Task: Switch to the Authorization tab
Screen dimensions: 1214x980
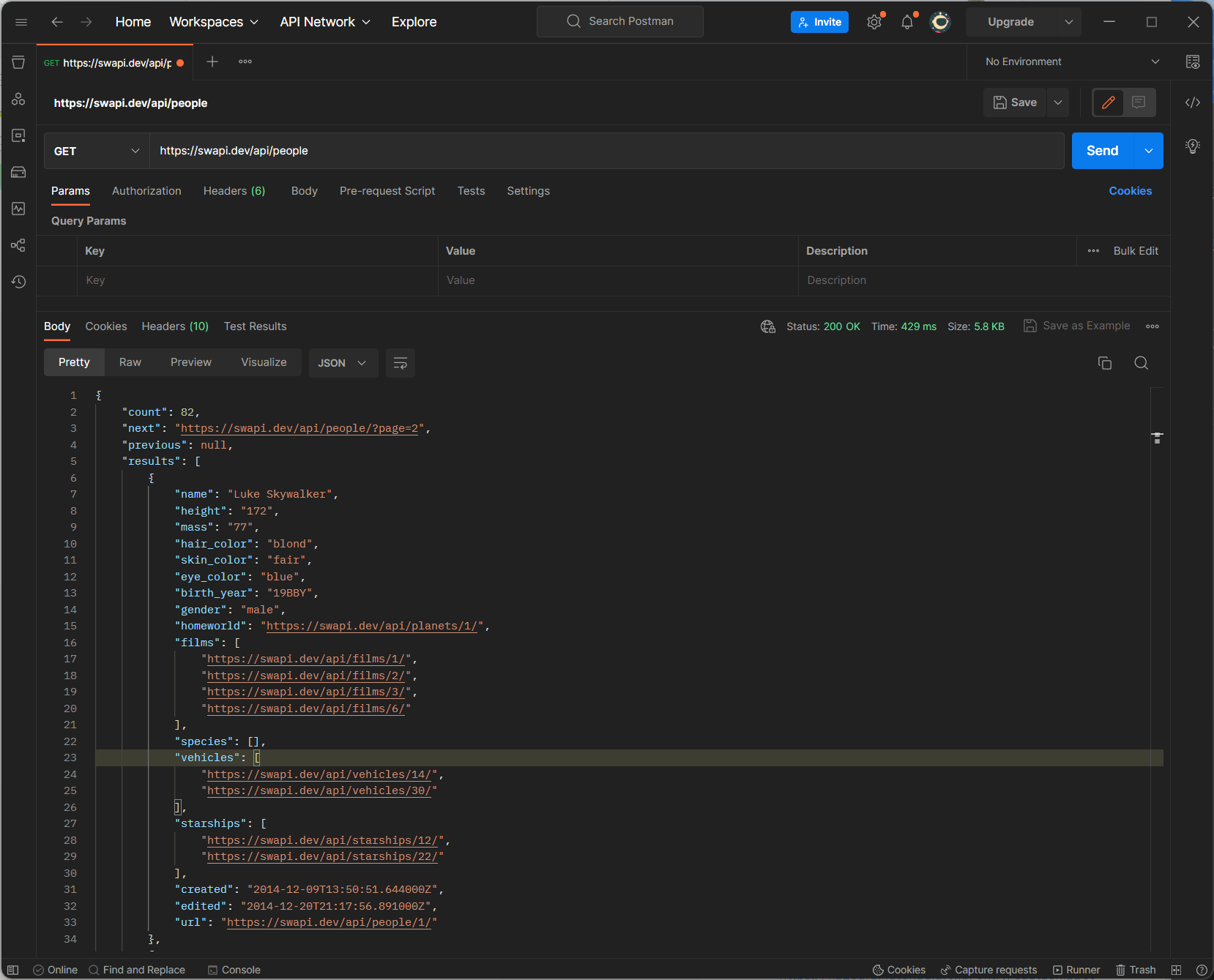Action: tap(146, 191)
